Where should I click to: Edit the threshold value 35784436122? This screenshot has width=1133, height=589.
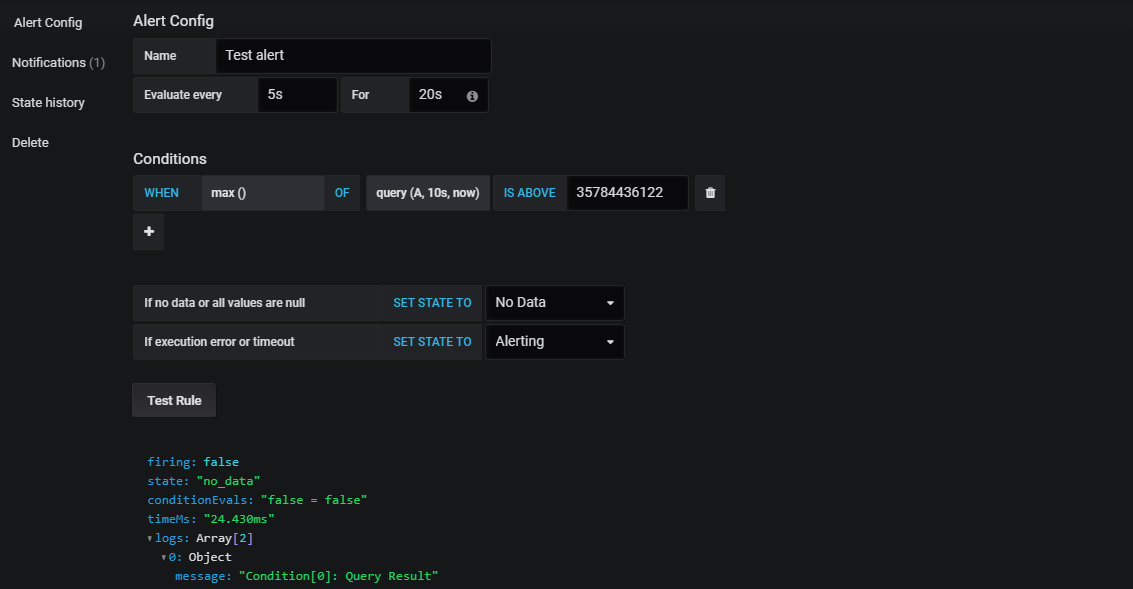click(627, 193)
